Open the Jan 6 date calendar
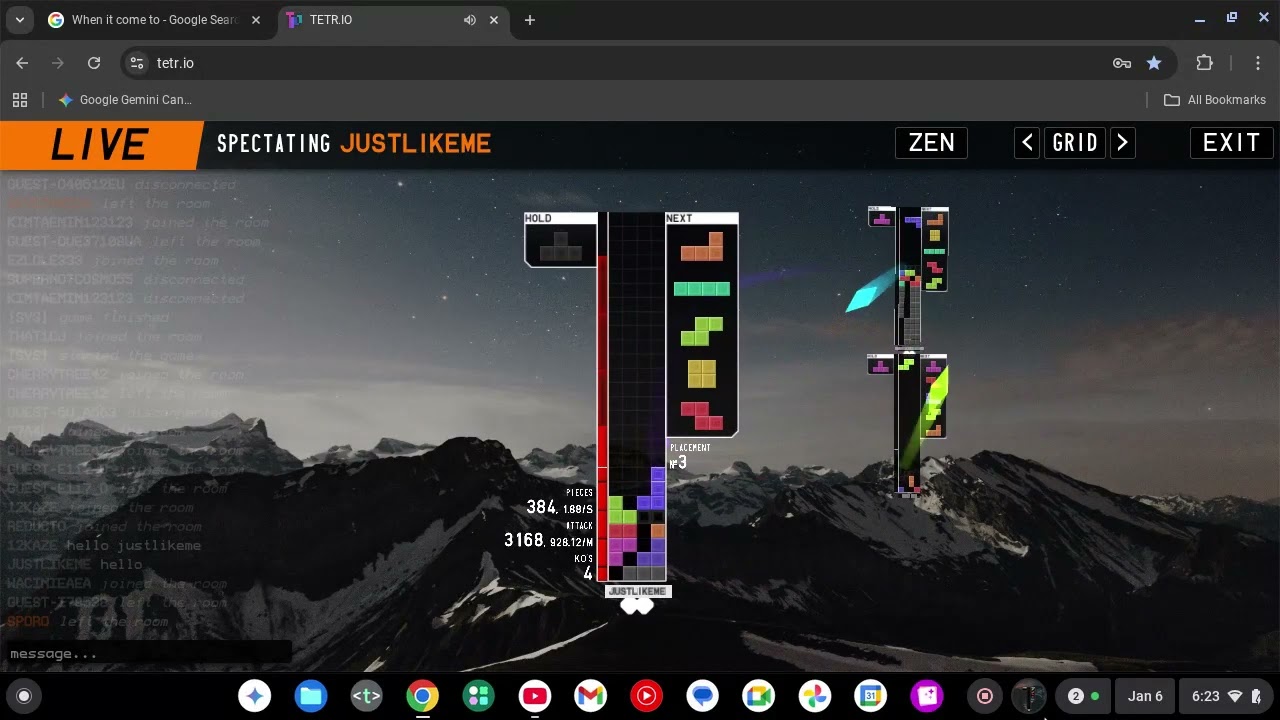Viewport: 1280px width, 720px height. pos(1145,696)
